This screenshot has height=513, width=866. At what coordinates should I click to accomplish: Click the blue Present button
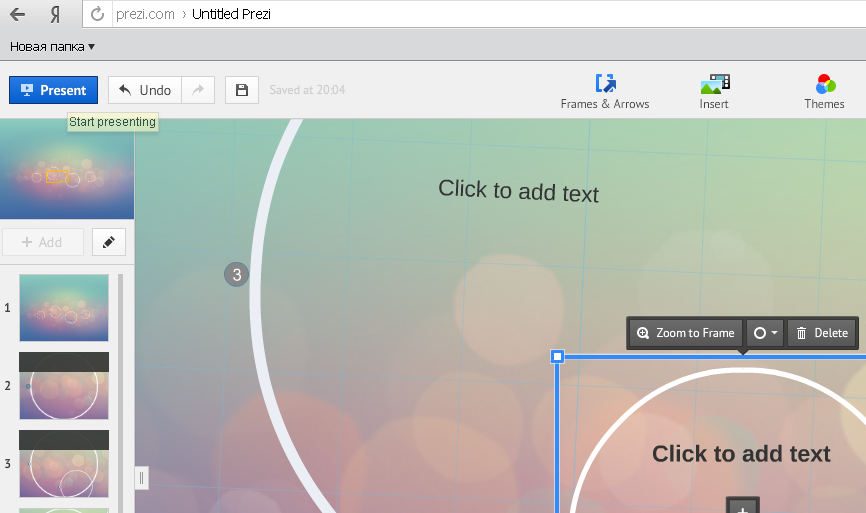click(x=54, y=90)
